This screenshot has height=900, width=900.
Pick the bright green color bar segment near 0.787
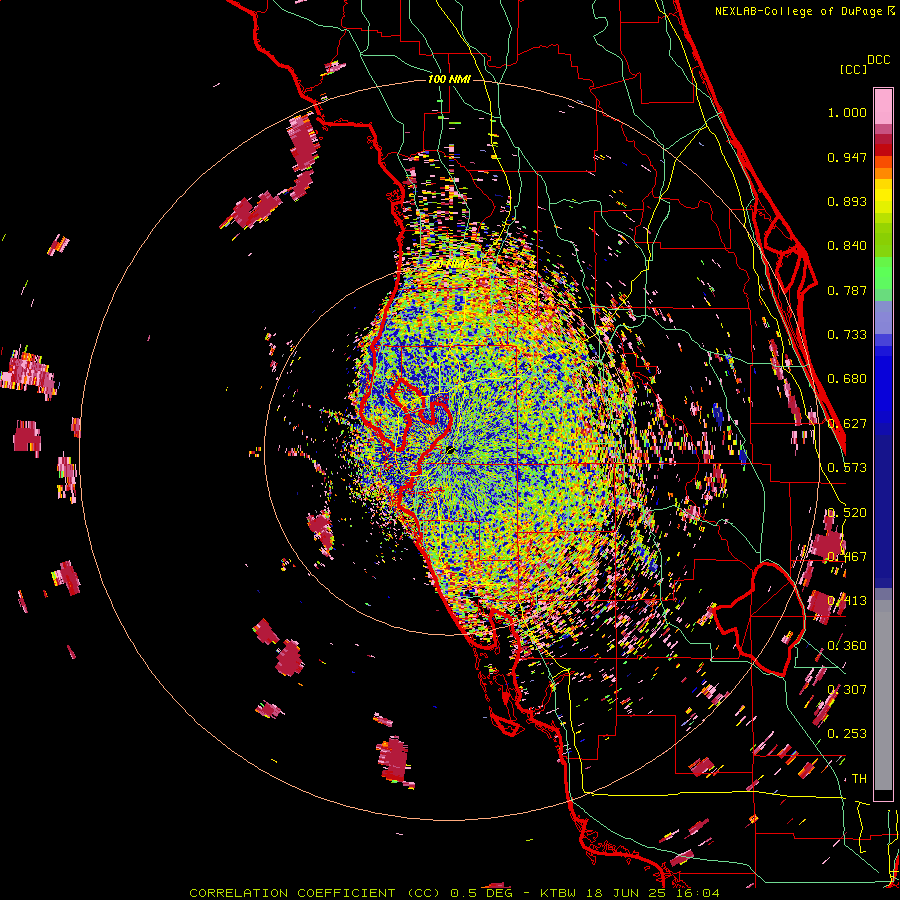coord(883,273)
